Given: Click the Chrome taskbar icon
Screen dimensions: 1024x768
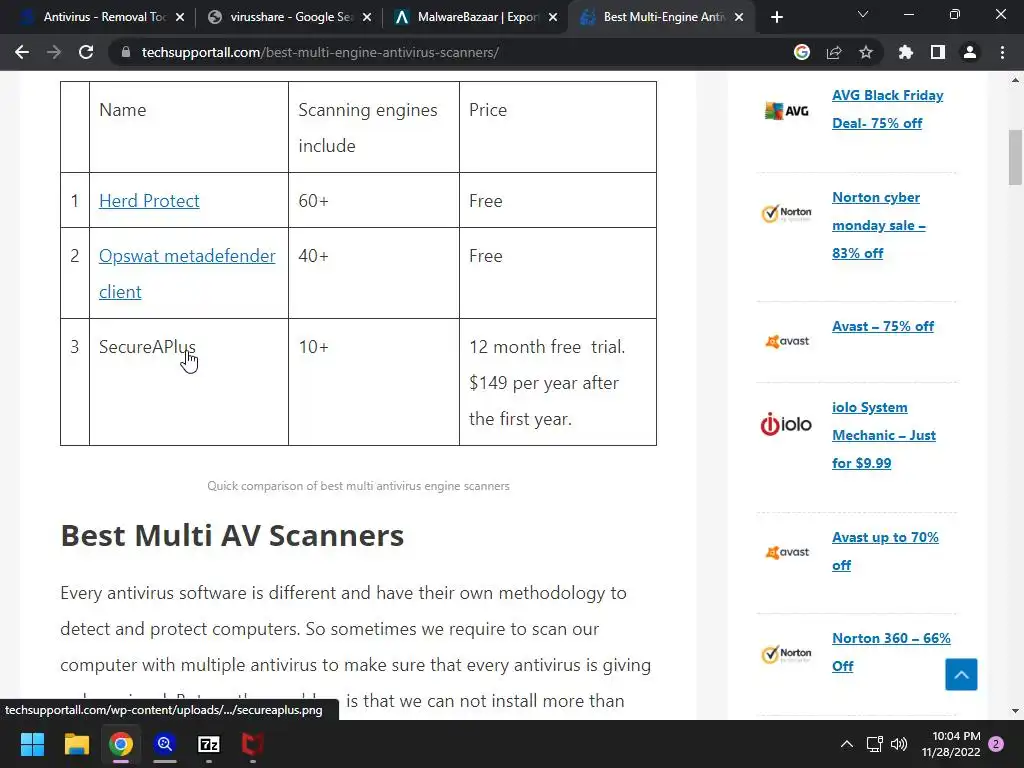Looking at the screenshot, I should tap(121, 744).
